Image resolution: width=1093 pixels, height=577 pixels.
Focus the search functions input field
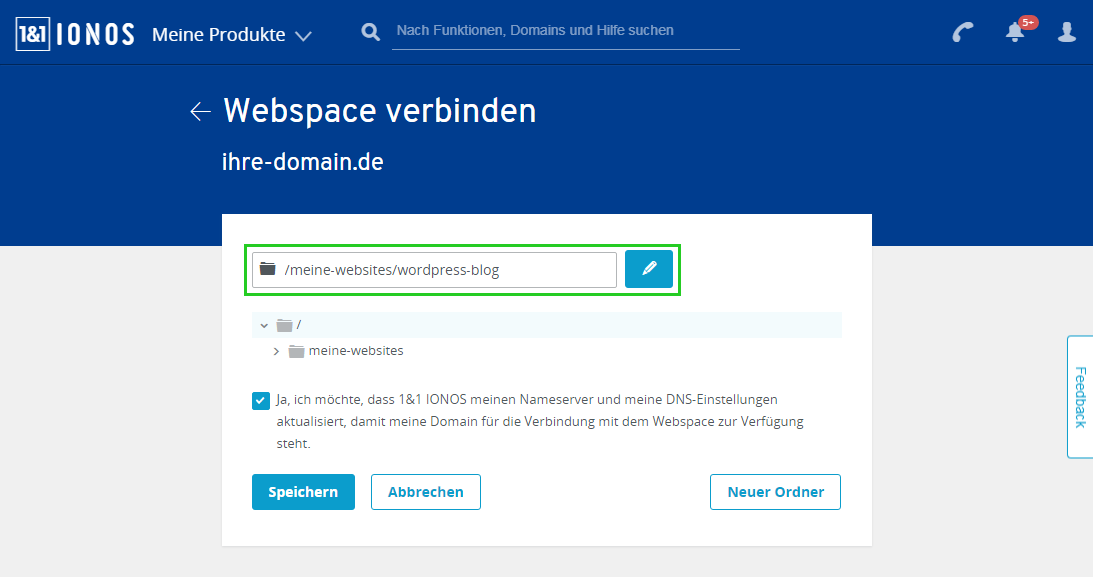[565, 31]
